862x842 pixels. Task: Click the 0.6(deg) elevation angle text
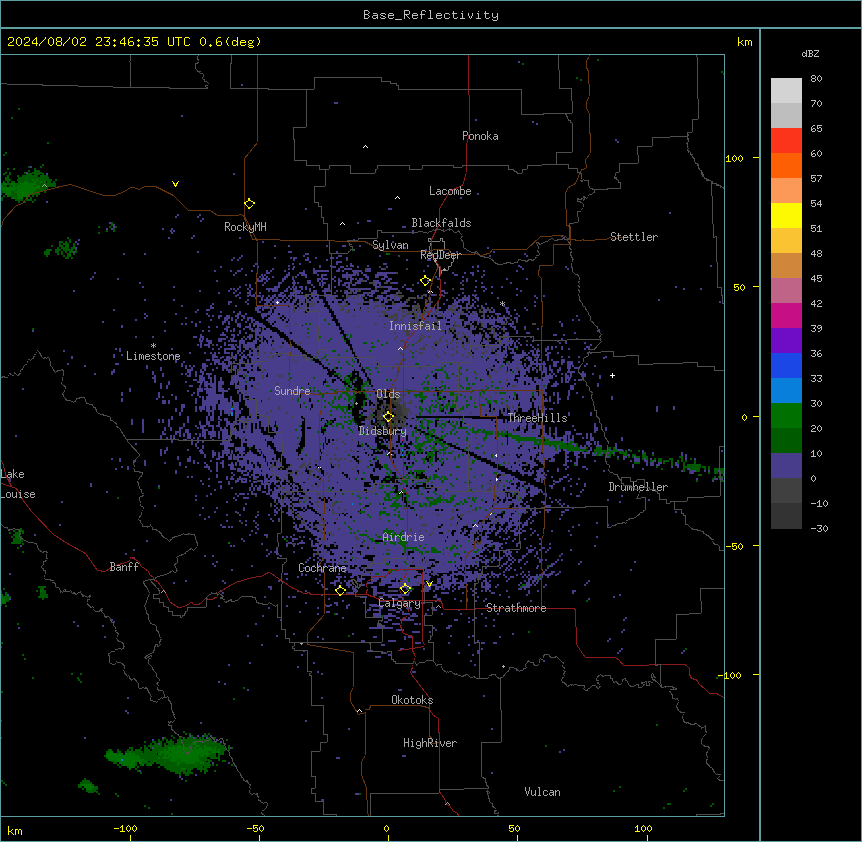click(x=230, y=42)
